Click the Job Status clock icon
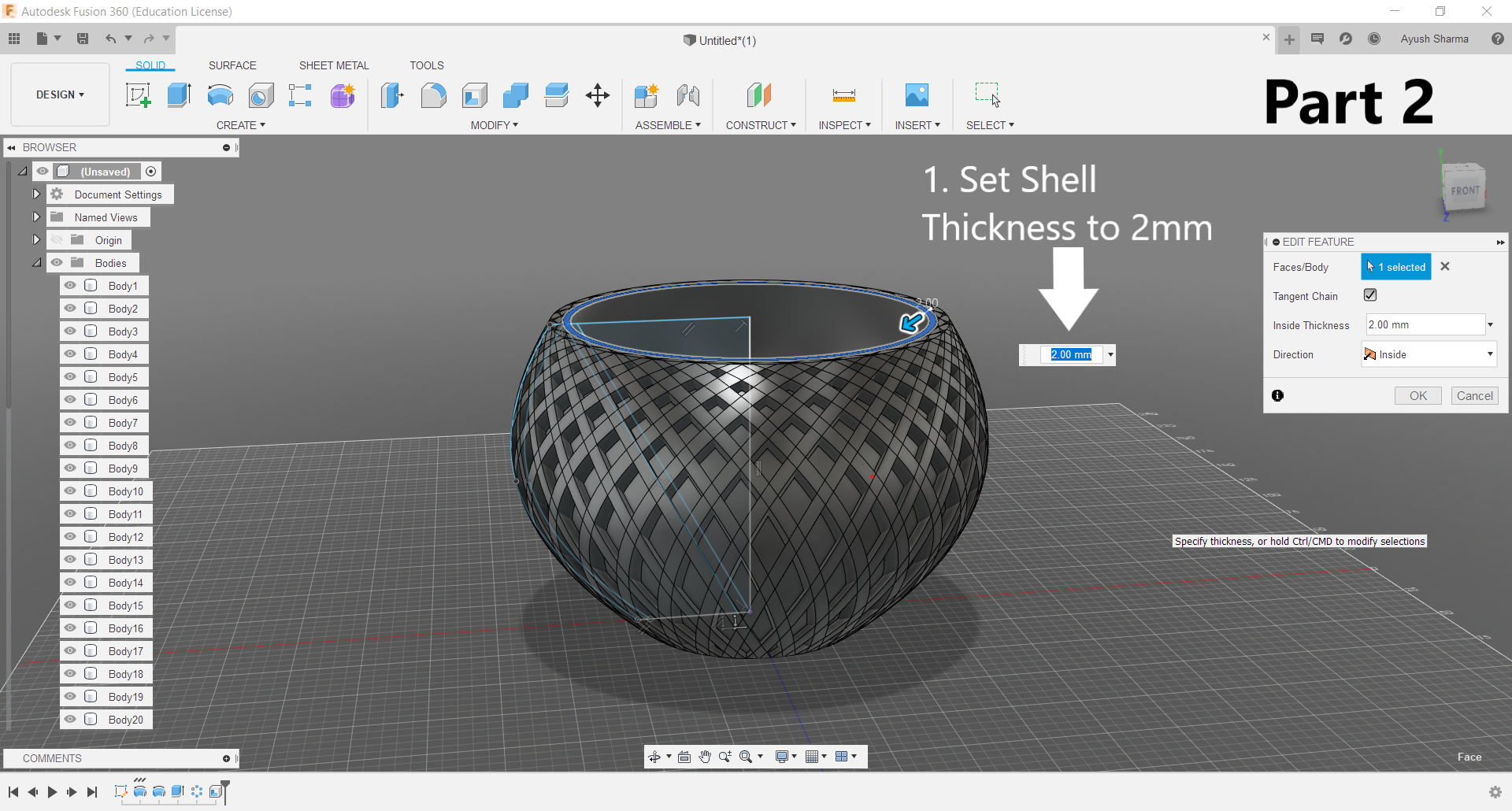 [x=1374, y=39]
